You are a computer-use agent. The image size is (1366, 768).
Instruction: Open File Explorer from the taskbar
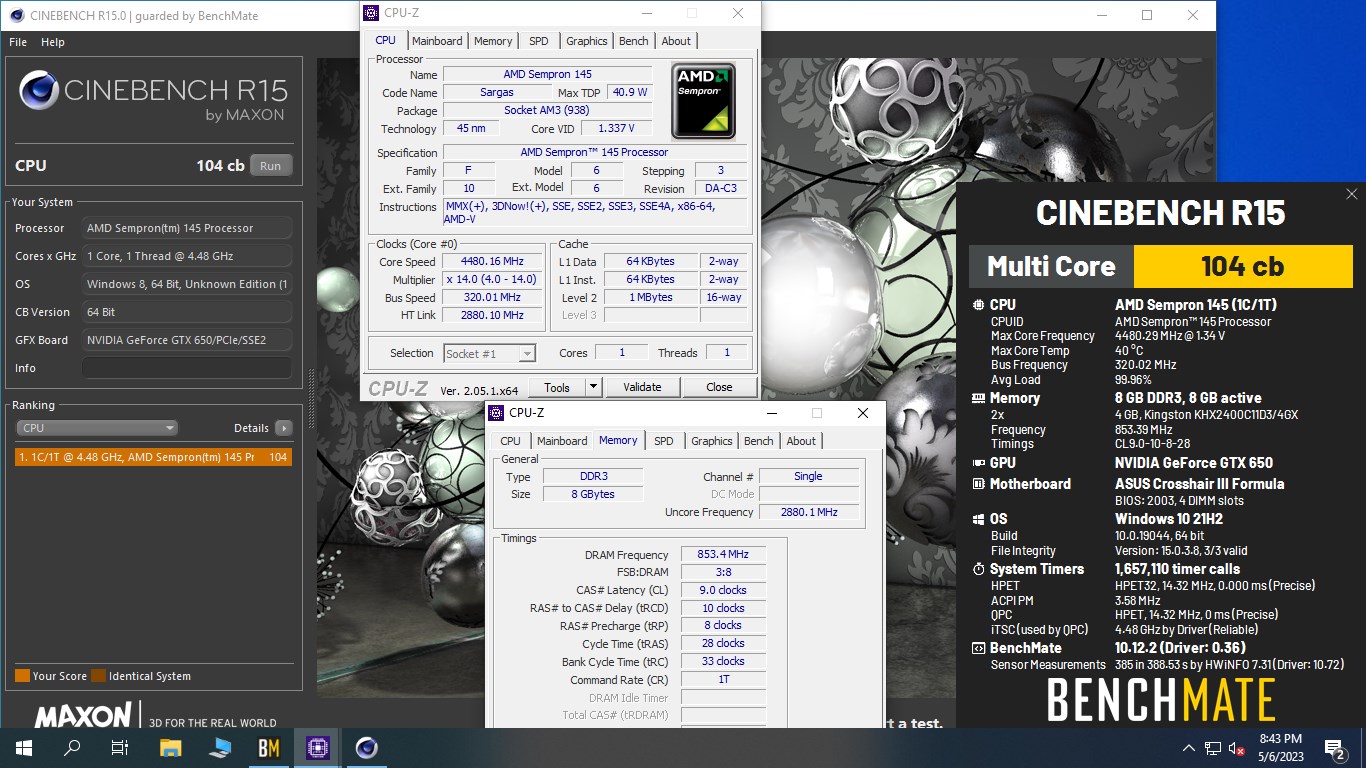[171, 748]
